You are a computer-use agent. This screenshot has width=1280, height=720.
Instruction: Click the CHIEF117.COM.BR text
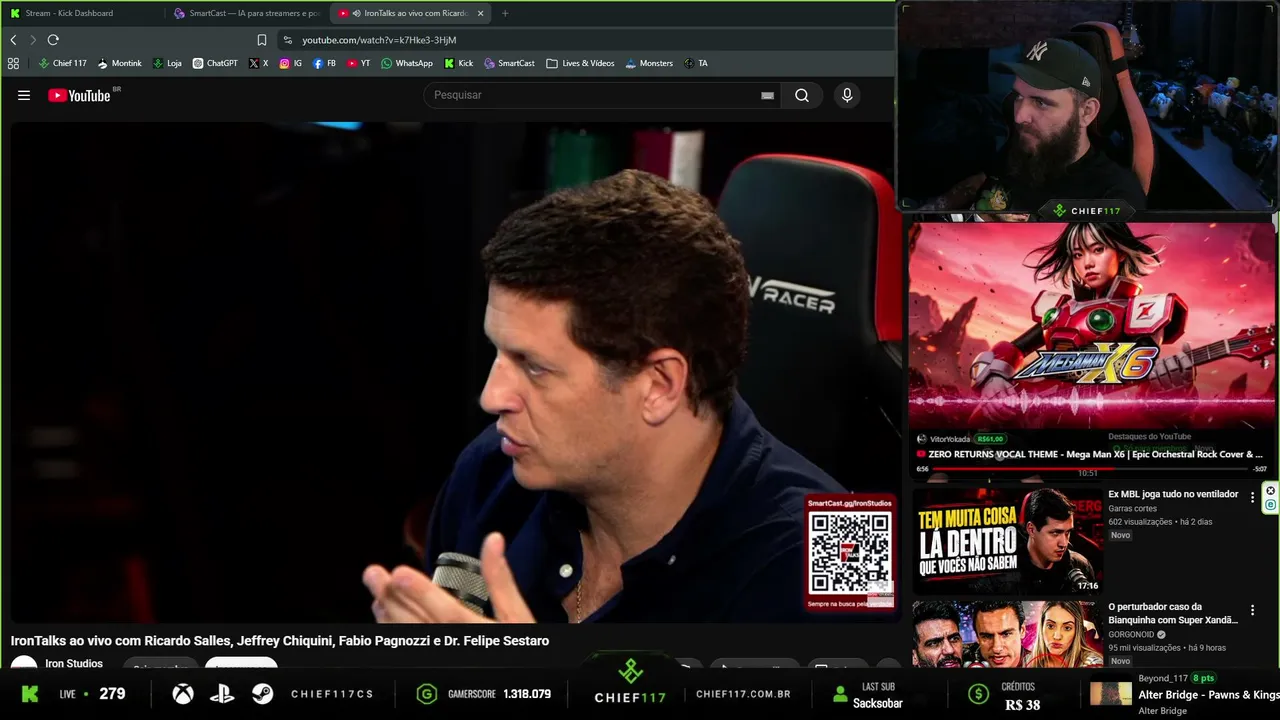(743, 694)
